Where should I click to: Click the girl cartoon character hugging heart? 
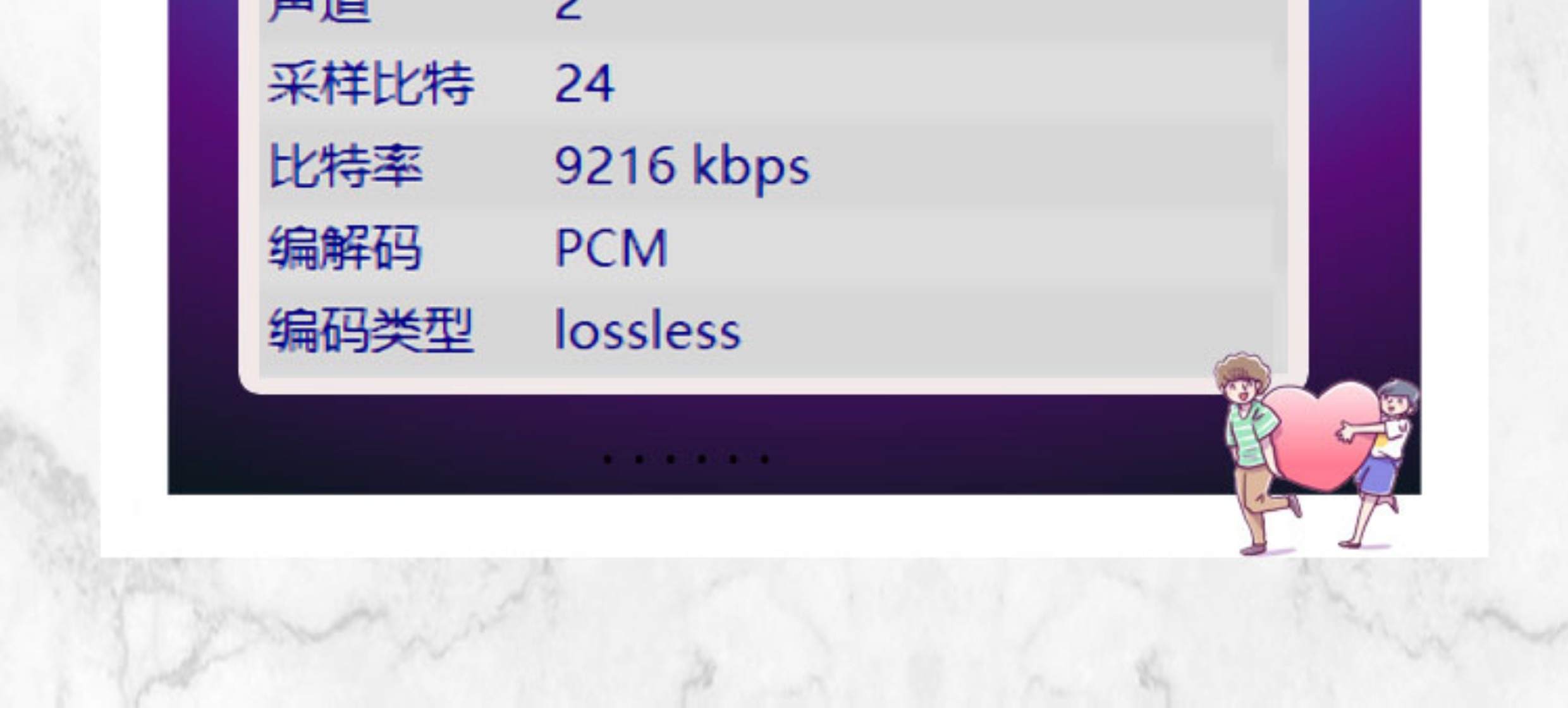1378,461
